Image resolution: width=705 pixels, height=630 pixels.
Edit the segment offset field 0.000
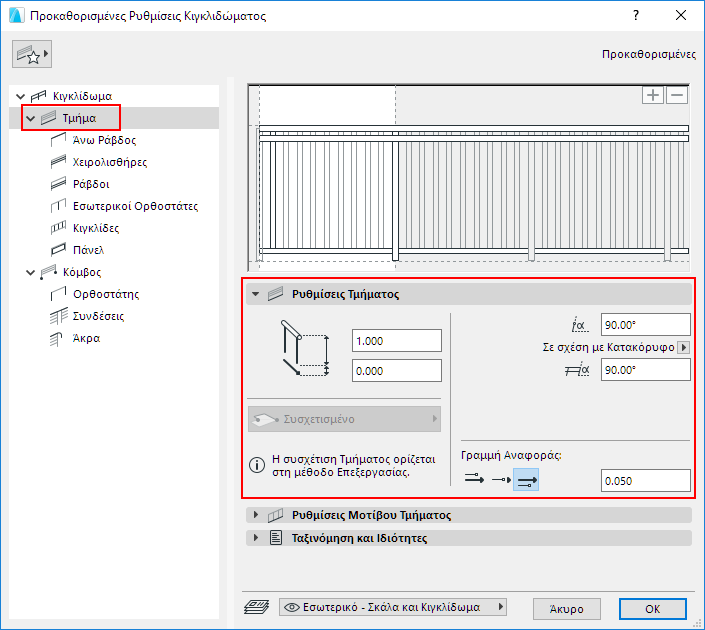397,371
